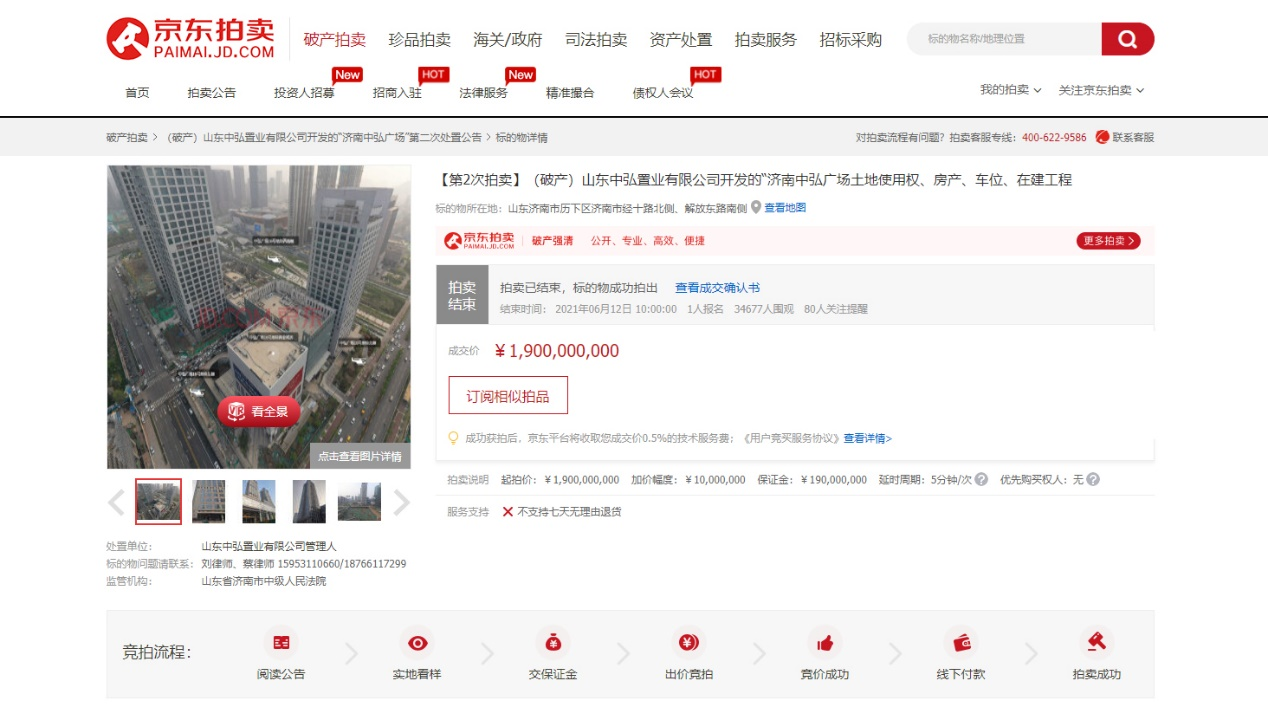Open the 拍卖服务 tab
1268x707 pixels.
coord(766,40)
